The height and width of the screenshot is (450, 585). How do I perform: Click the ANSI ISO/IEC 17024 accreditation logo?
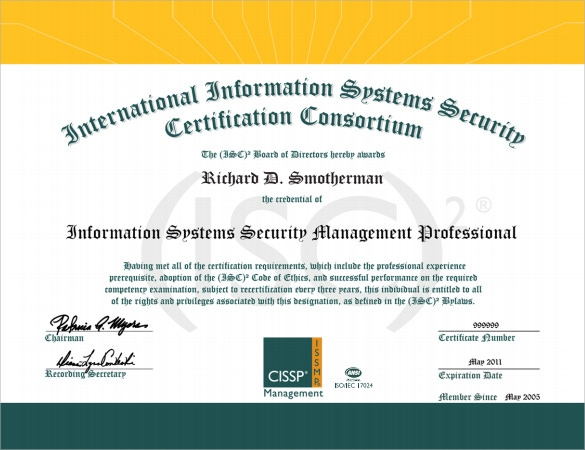tap(353, 378)
